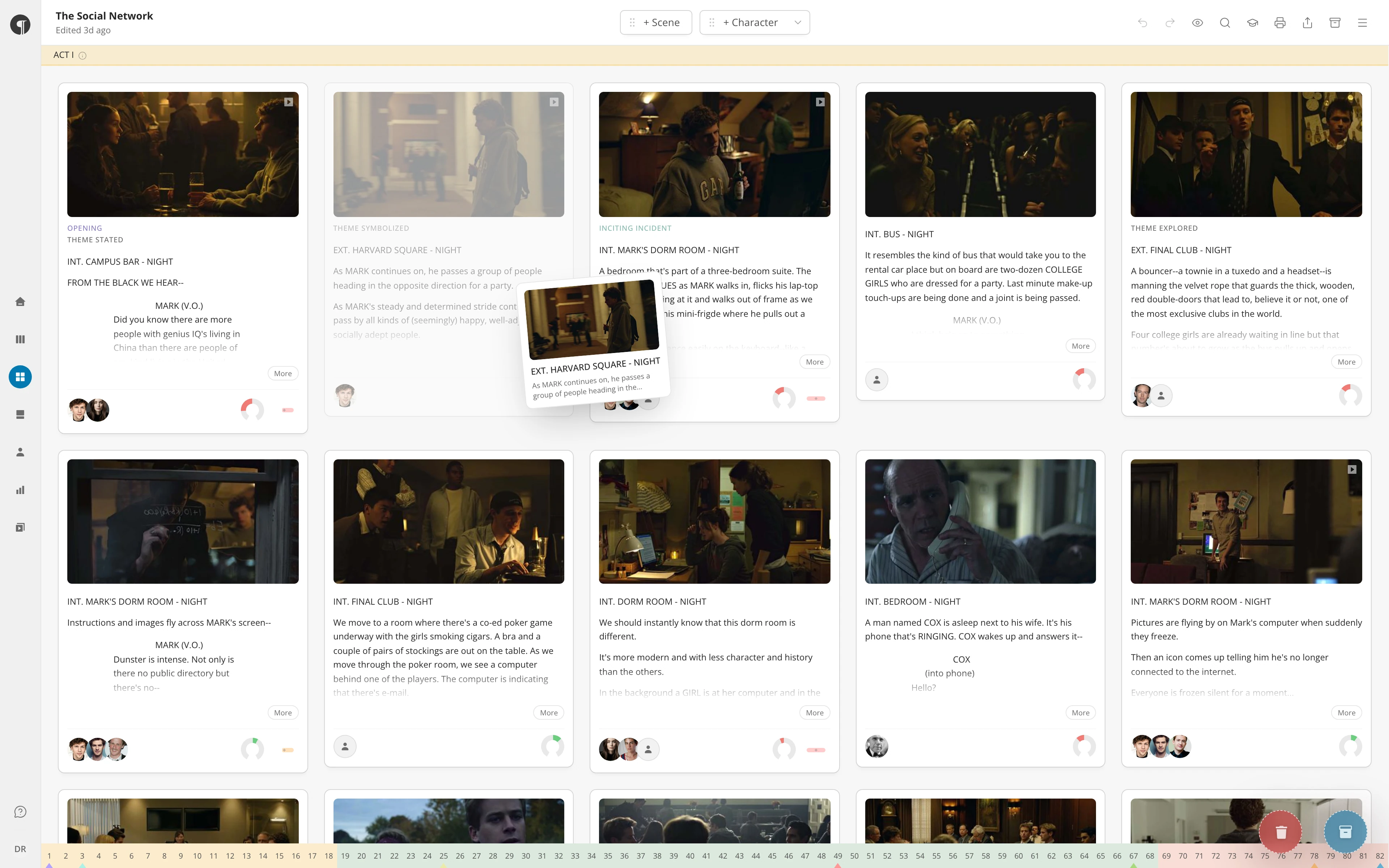Click INT. FINAL CLUB - NIGHT heading
This screenshot has height=868, width=1389.
pos(383,601)
